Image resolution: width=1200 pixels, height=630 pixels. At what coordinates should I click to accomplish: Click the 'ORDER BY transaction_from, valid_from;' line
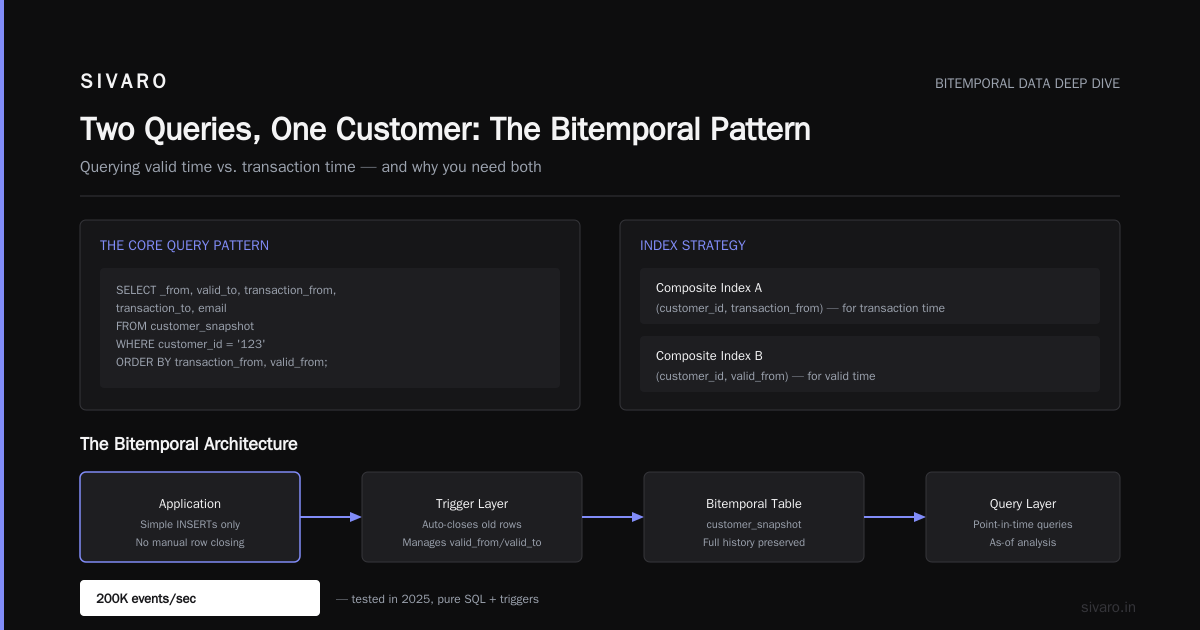[x=222, y=362]
